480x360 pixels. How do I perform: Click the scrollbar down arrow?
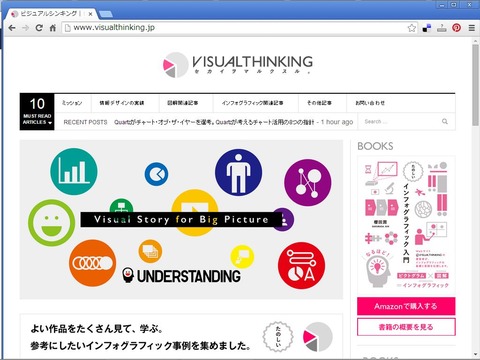click(x=475, y=354)
